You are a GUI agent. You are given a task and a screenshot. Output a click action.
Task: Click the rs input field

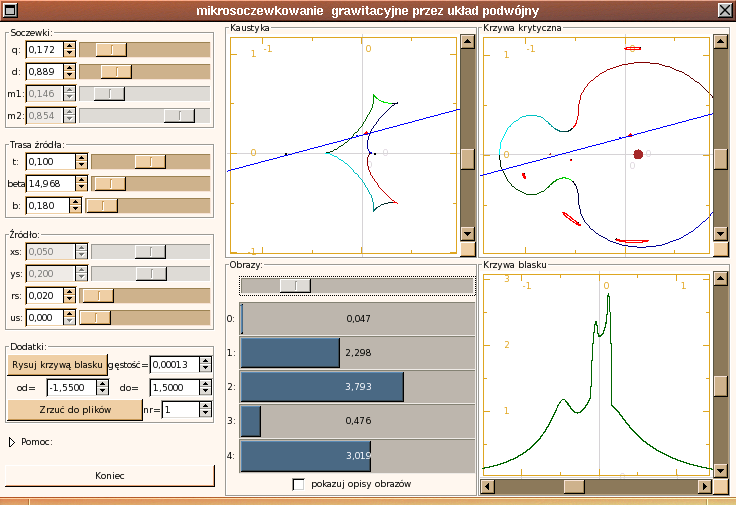click(x=45, y=295)
